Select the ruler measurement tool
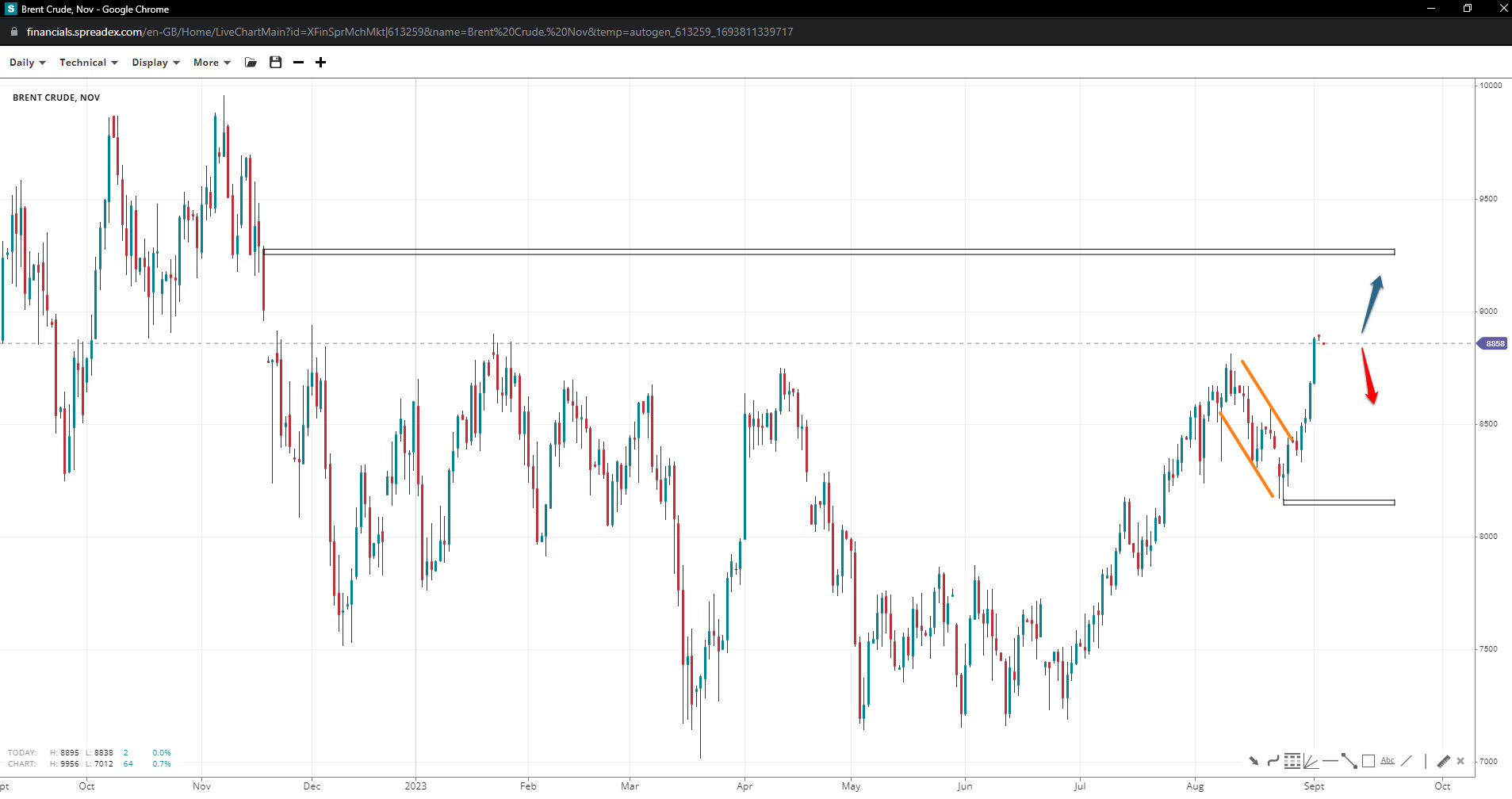 tap(1443, 761)
